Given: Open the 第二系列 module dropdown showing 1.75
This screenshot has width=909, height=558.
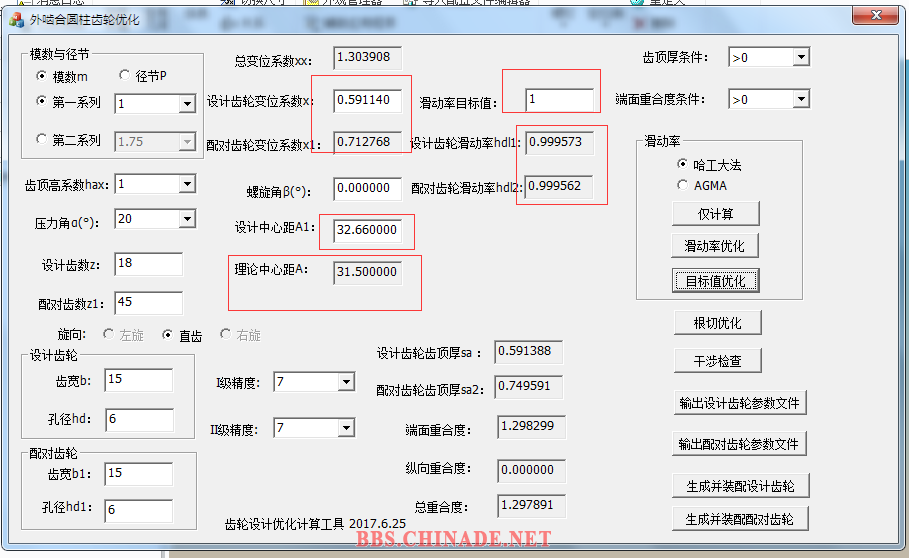Looking at the screenshot, I should (x=187, y=142).
